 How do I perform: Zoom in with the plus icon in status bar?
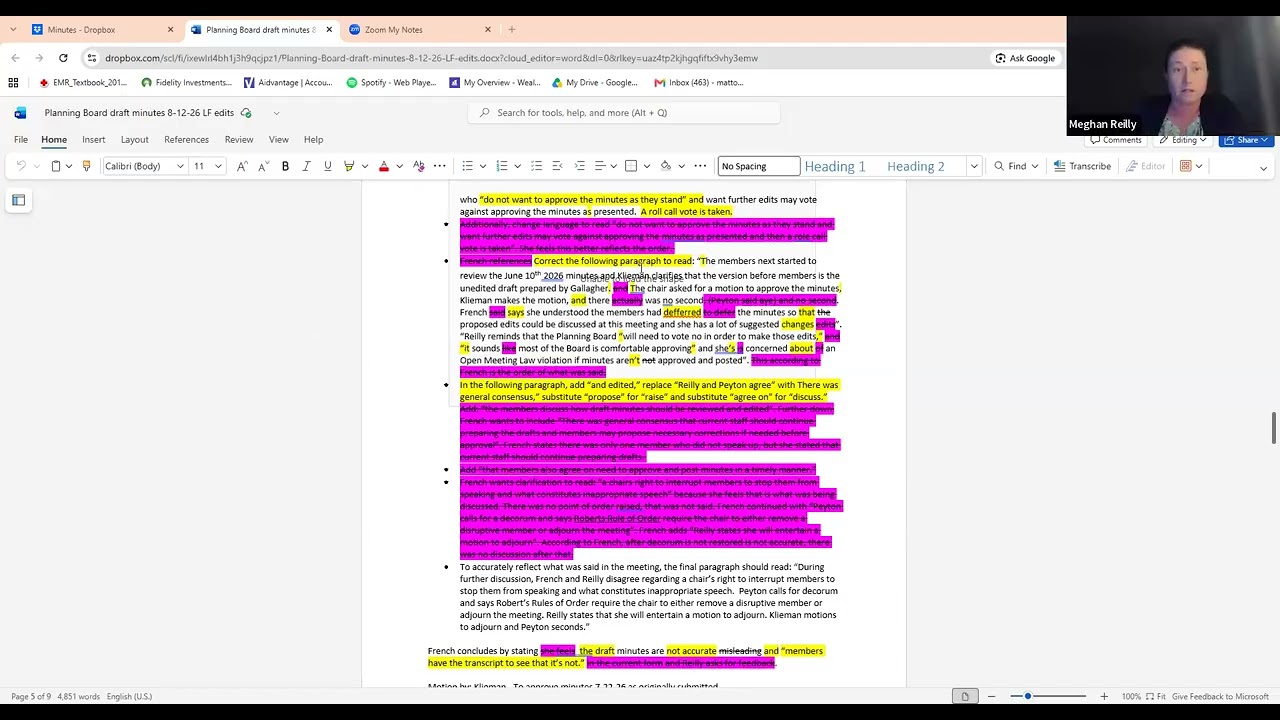1104,696
